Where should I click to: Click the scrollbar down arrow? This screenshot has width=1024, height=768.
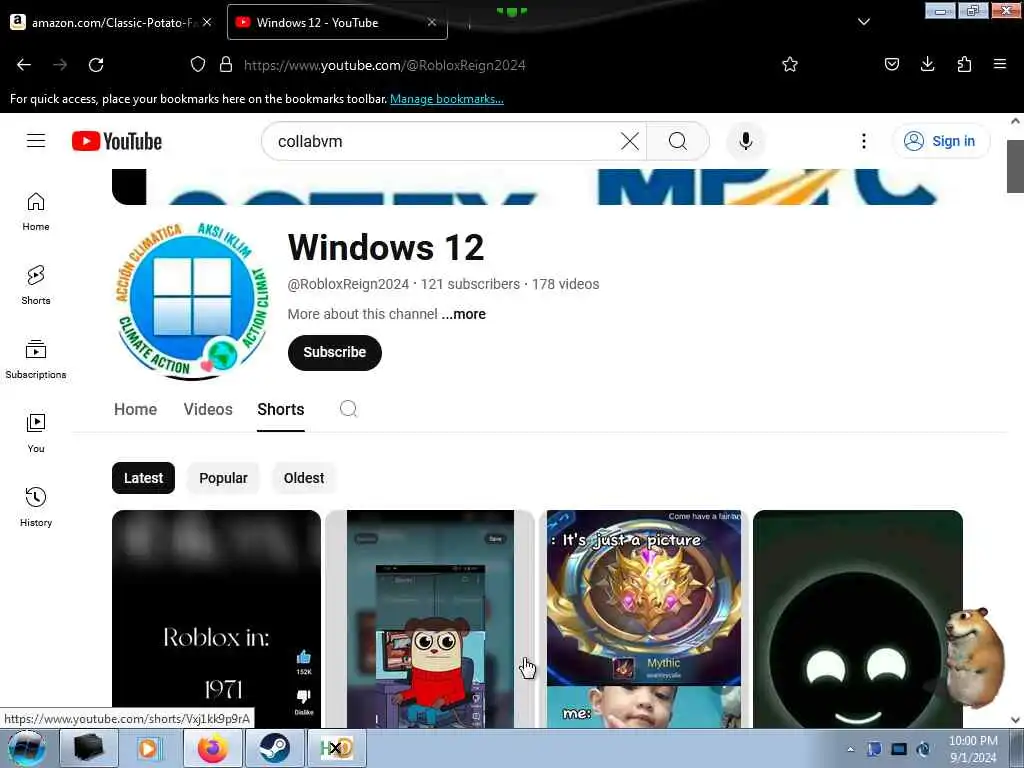pos(1015,720)
